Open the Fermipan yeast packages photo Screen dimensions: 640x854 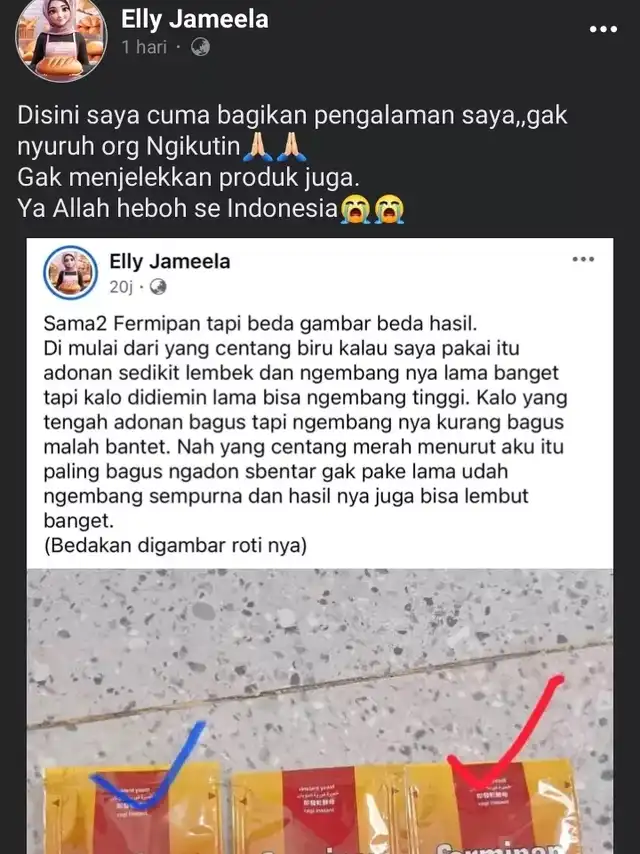click(x=320, y=711)
